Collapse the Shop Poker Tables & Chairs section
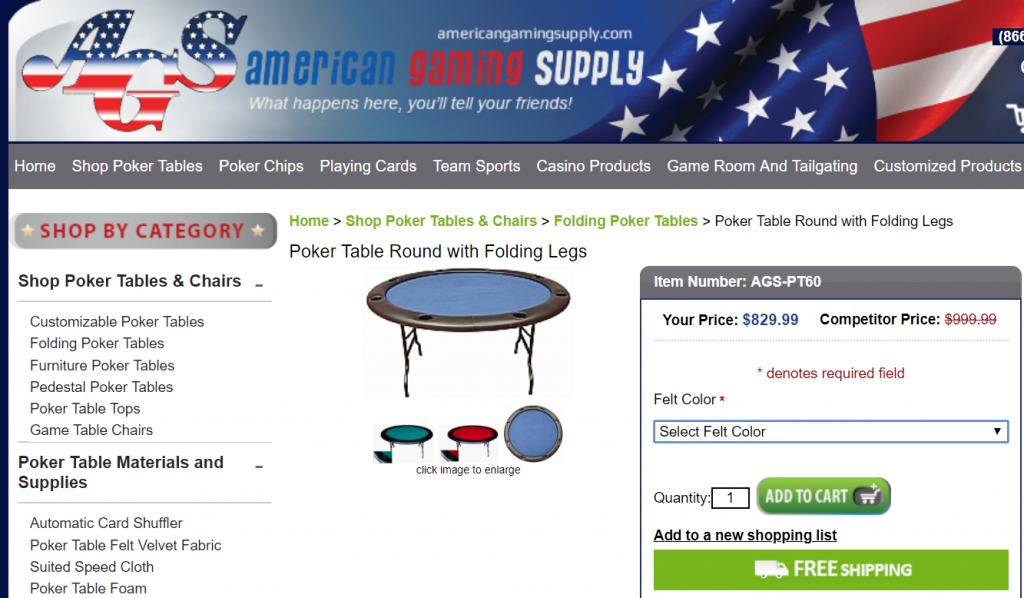This screenshot has width=1024, height=598. click(x=259, y=285)
